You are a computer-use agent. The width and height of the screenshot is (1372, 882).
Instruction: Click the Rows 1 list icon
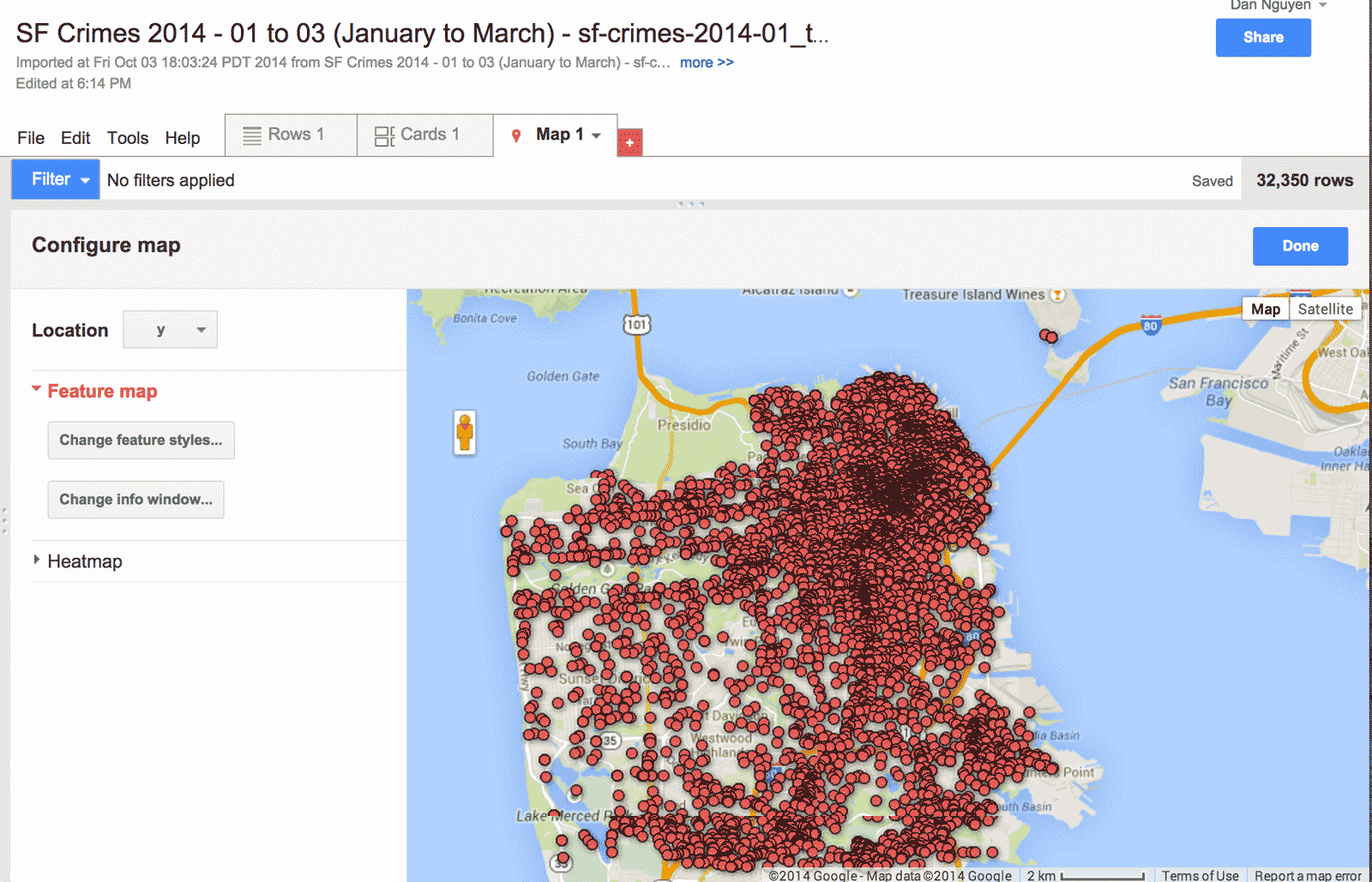(x=252, y=135)
